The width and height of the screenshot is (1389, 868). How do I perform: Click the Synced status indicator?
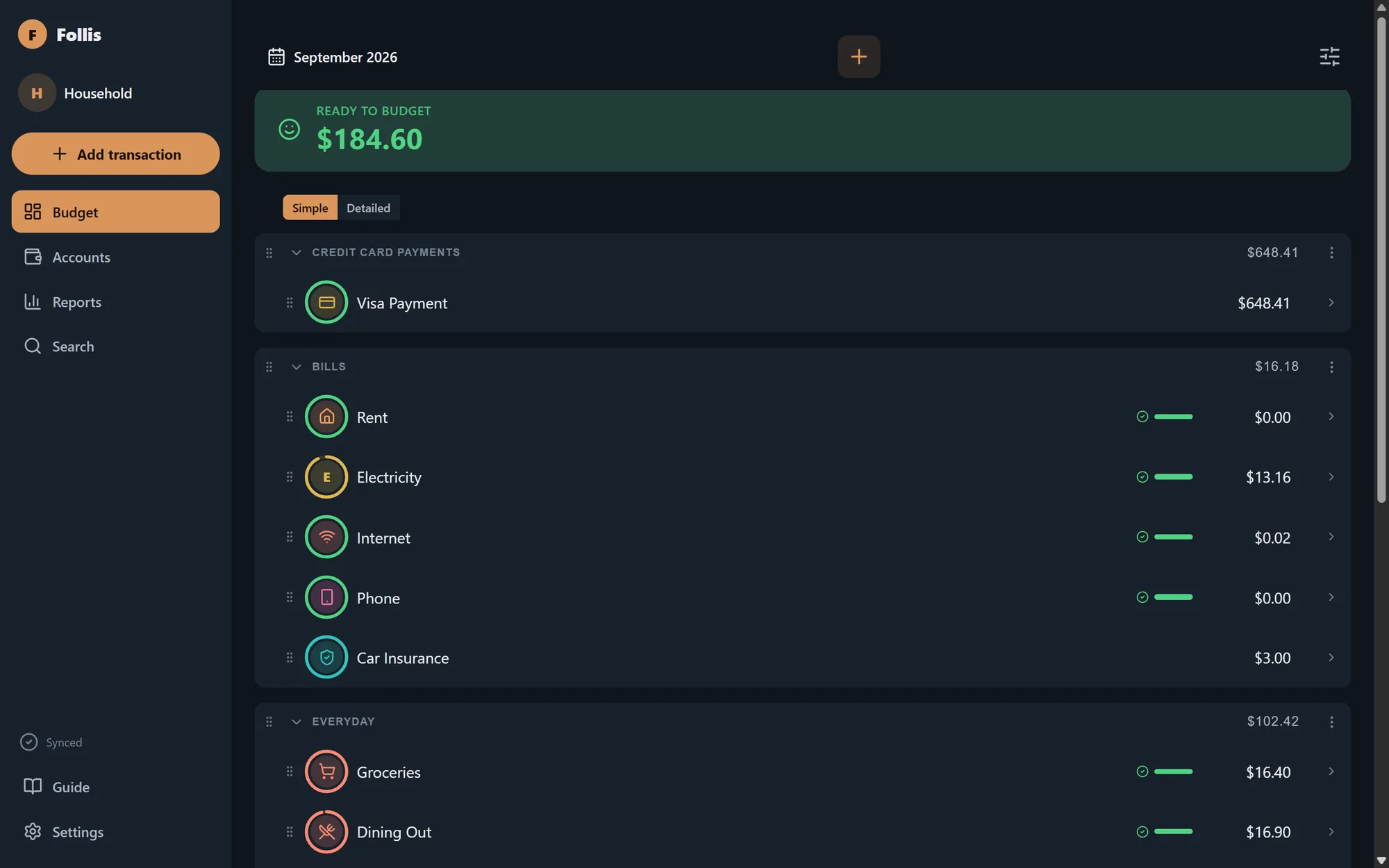(x=51, y=742)
